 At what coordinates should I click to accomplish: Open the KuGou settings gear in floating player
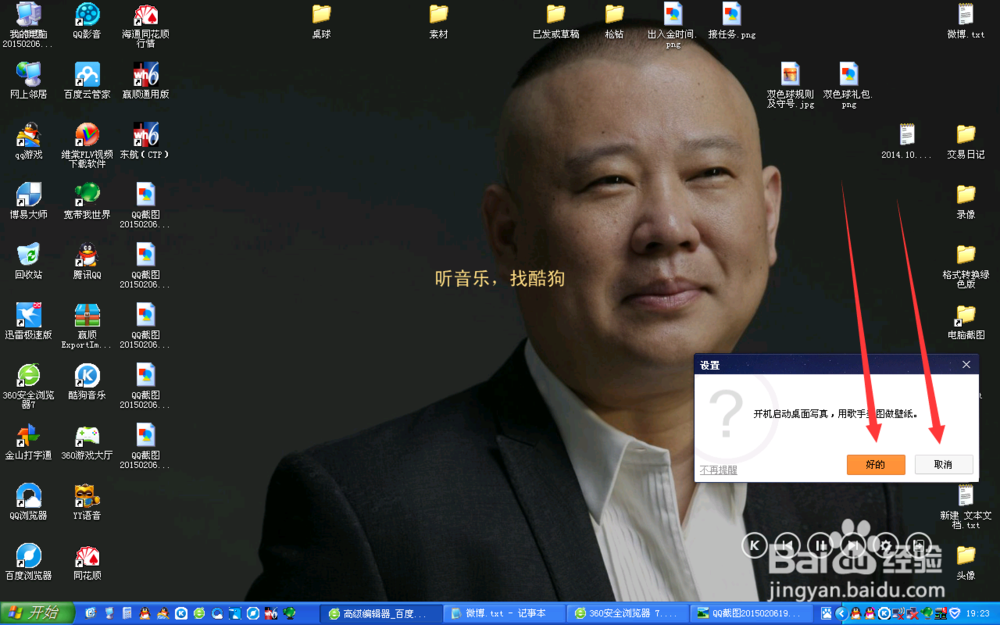(x=885, y=545)
